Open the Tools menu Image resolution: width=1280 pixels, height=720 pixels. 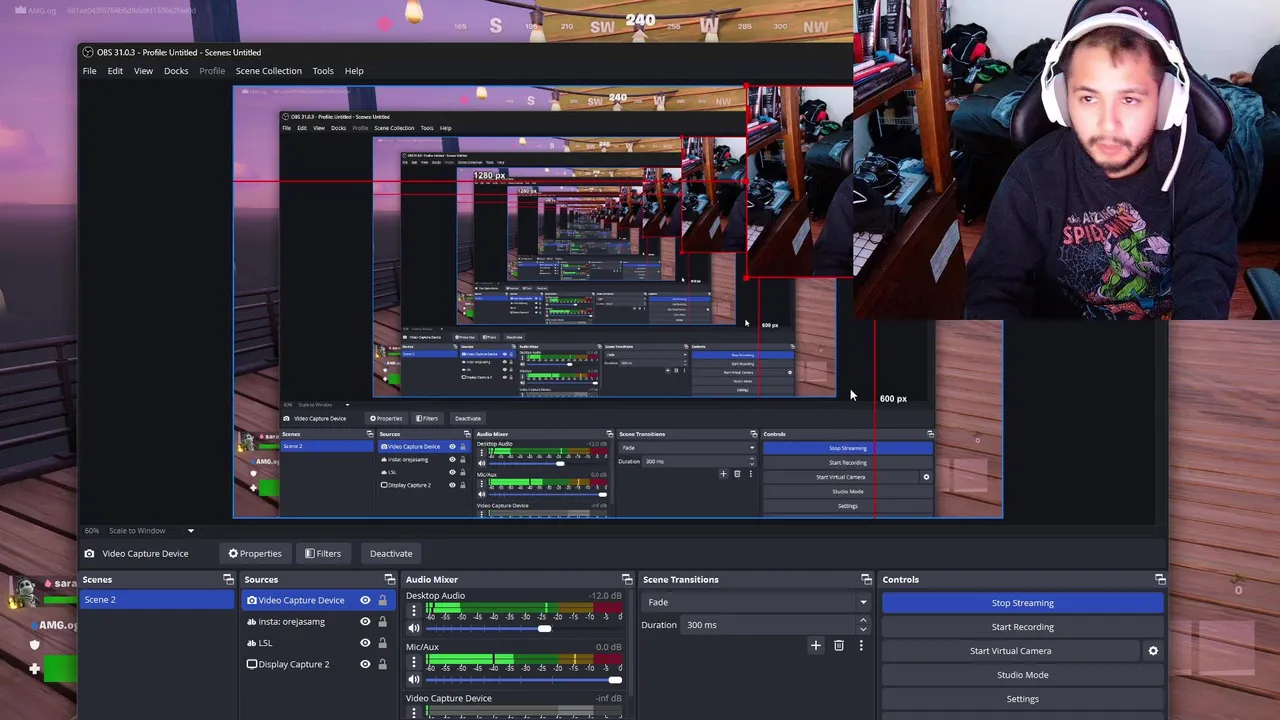click(323, 71)
